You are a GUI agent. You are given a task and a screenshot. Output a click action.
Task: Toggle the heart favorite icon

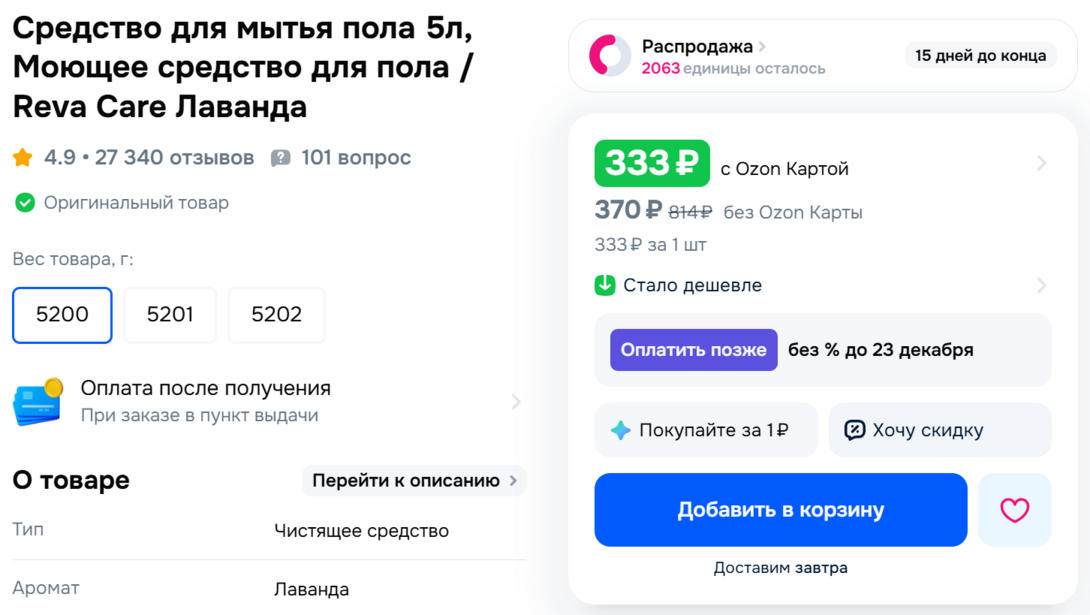point(1015,510)
